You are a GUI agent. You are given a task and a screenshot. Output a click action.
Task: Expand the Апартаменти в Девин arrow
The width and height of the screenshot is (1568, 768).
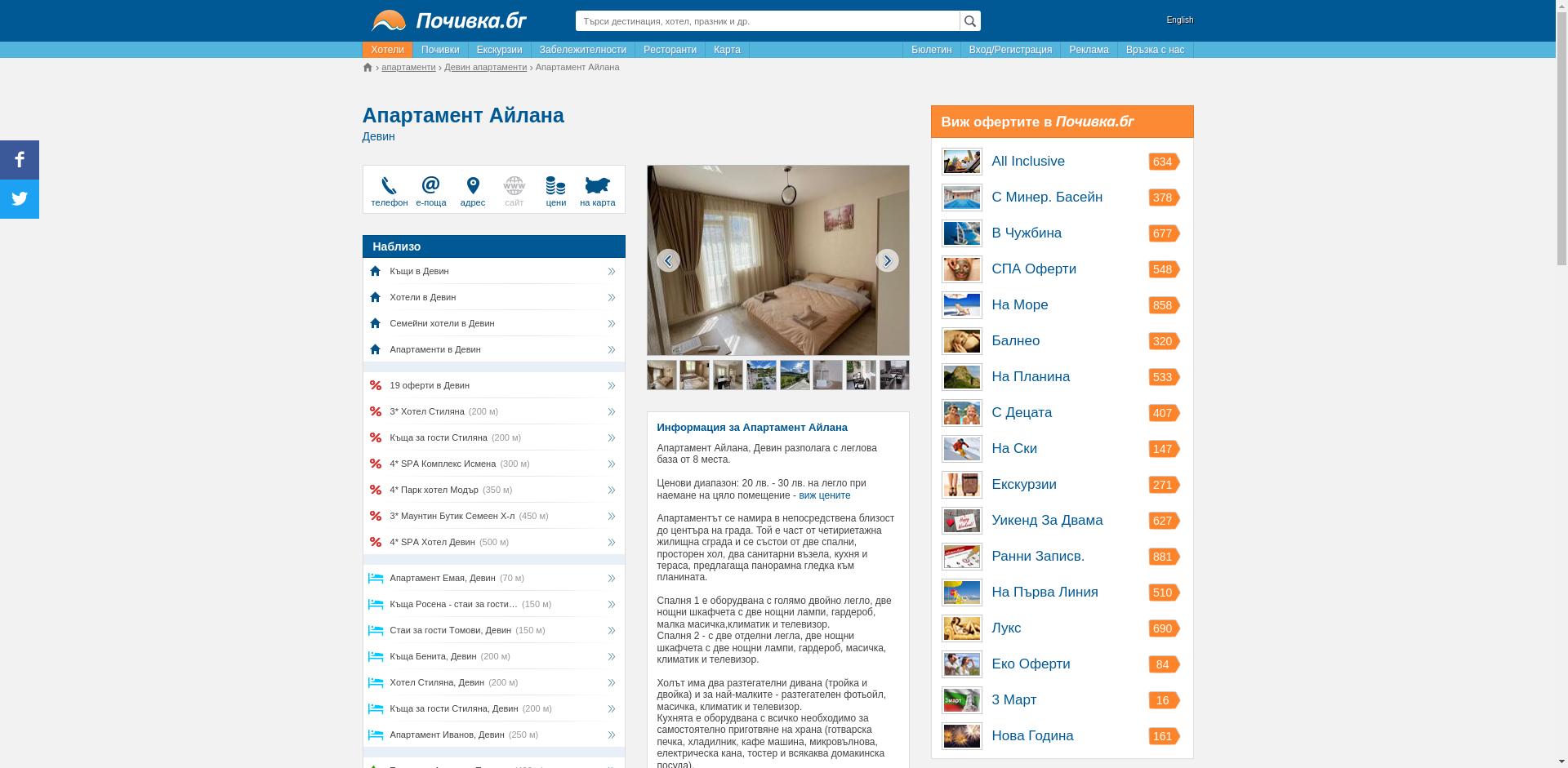click(x=611, y=349)
